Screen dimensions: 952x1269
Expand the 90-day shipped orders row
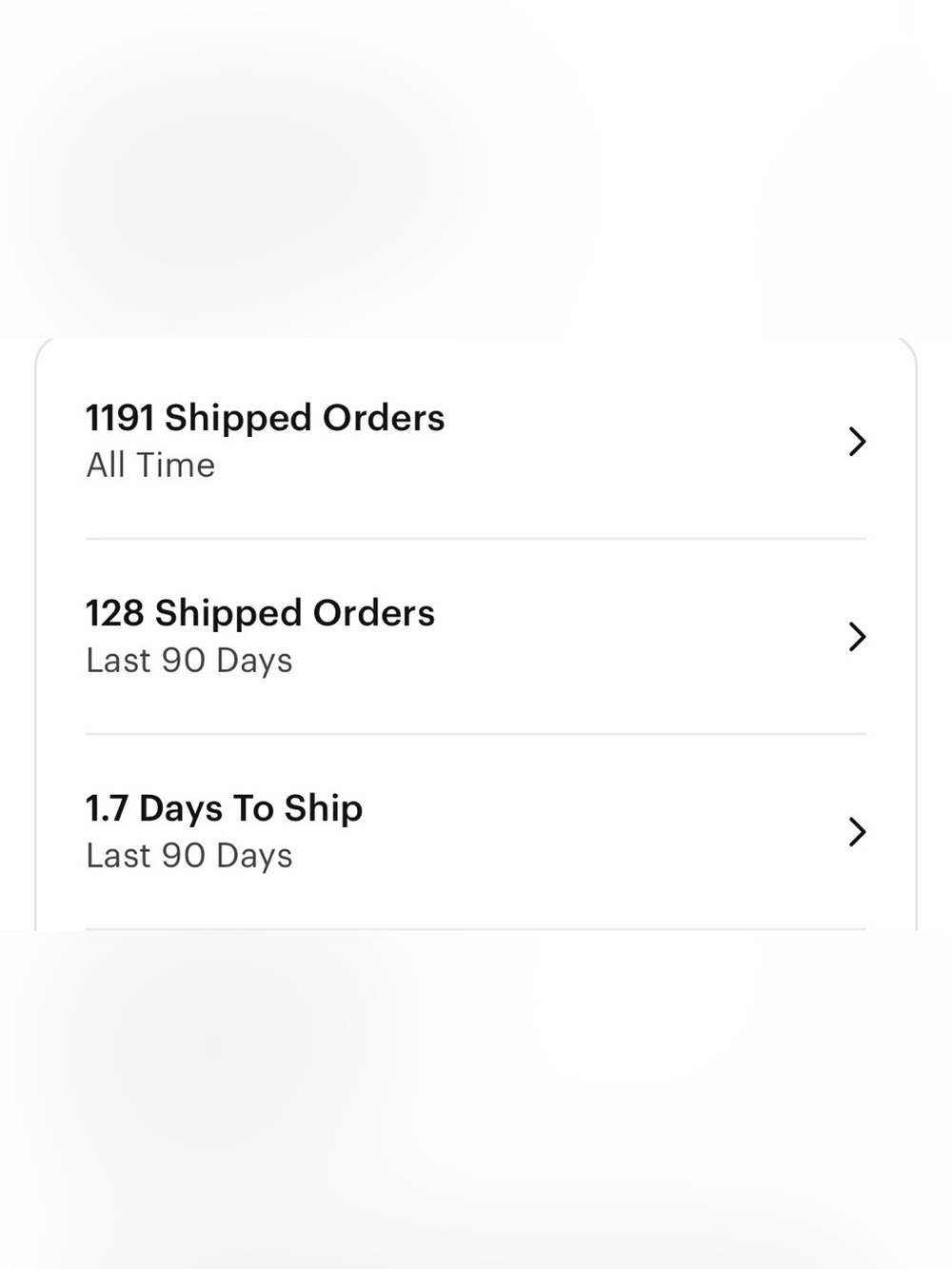click(476, 637)
